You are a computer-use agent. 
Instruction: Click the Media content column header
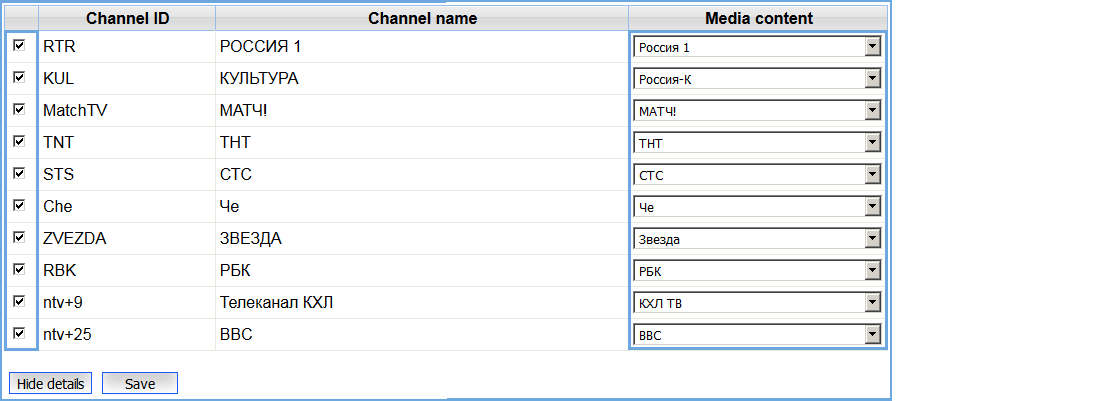pyautogui.click(x=758, y=19)
